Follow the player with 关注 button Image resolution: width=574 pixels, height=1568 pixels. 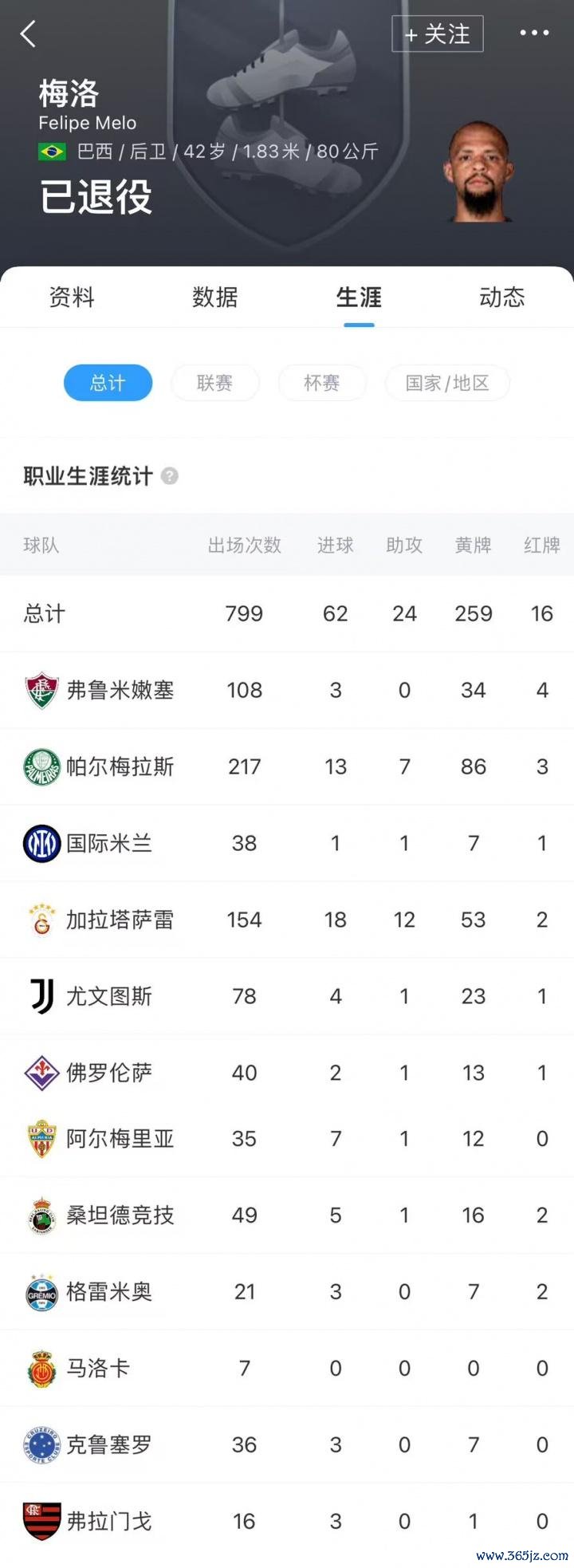(438, 34)
